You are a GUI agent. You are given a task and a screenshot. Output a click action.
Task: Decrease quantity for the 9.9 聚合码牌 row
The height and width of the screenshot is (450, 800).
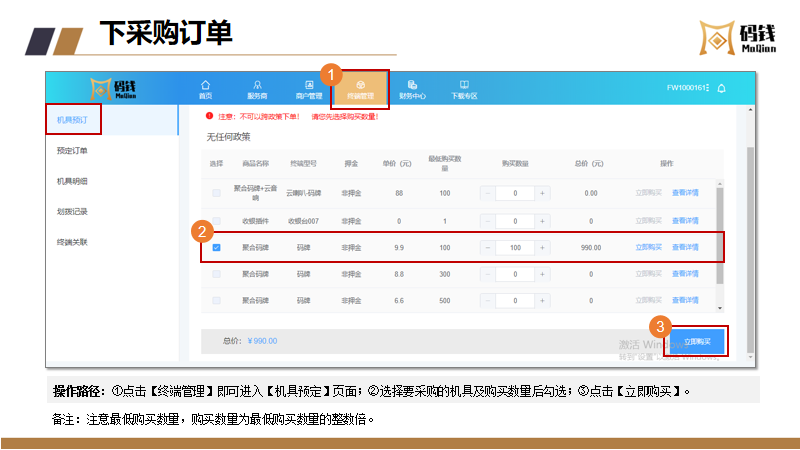[488, 247]
